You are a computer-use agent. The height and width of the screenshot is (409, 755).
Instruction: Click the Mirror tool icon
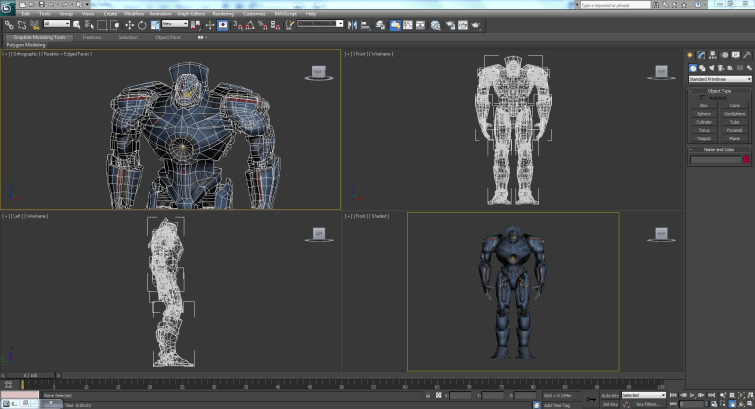[x=352, y=24]
